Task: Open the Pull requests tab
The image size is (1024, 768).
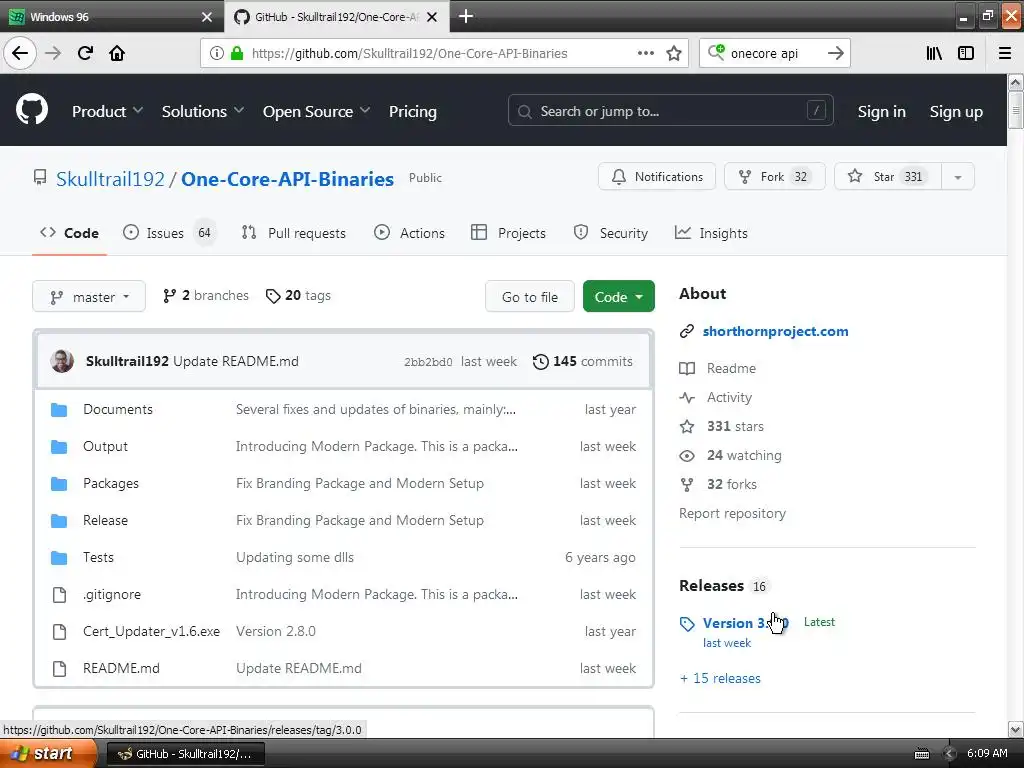Action: pos(293,233)
